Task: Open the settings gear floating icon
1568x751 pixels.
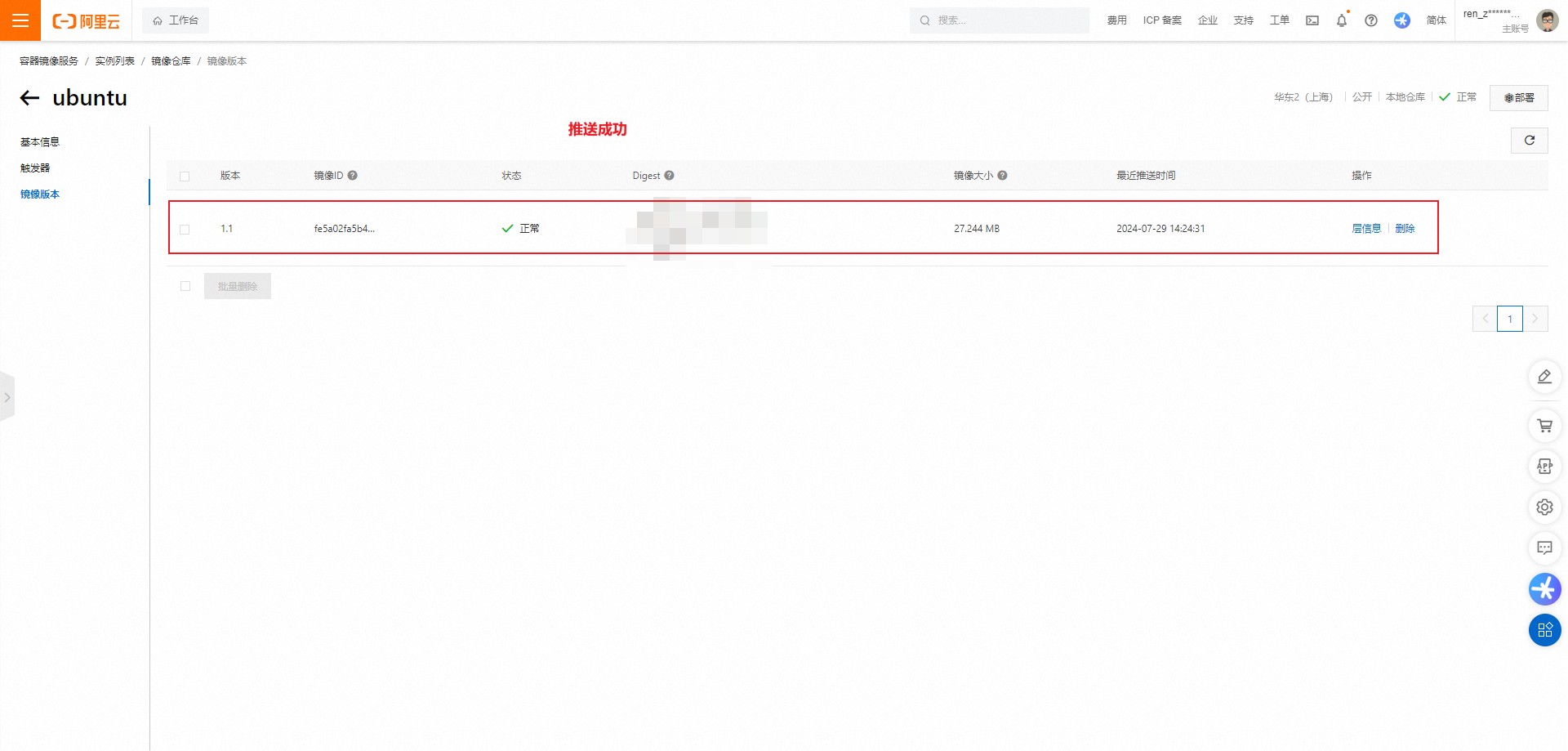Action: click(1544, 507)
